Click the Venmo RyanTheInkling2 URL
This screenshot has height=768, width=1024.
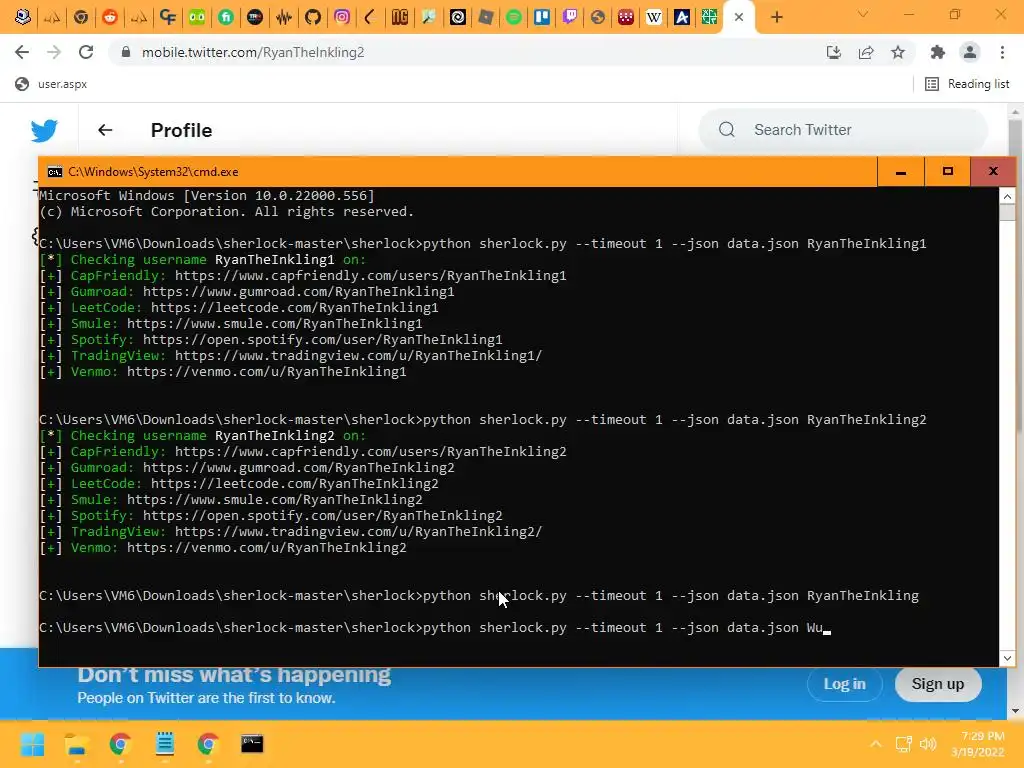(266, 548)
